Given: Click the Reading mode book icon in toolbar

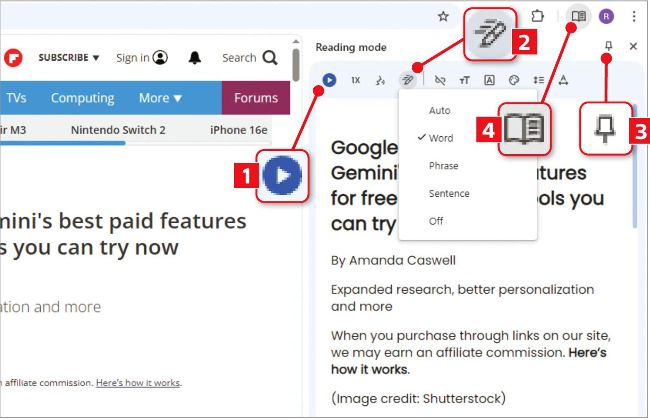Looking at the screenshot, I should point(577,16).
